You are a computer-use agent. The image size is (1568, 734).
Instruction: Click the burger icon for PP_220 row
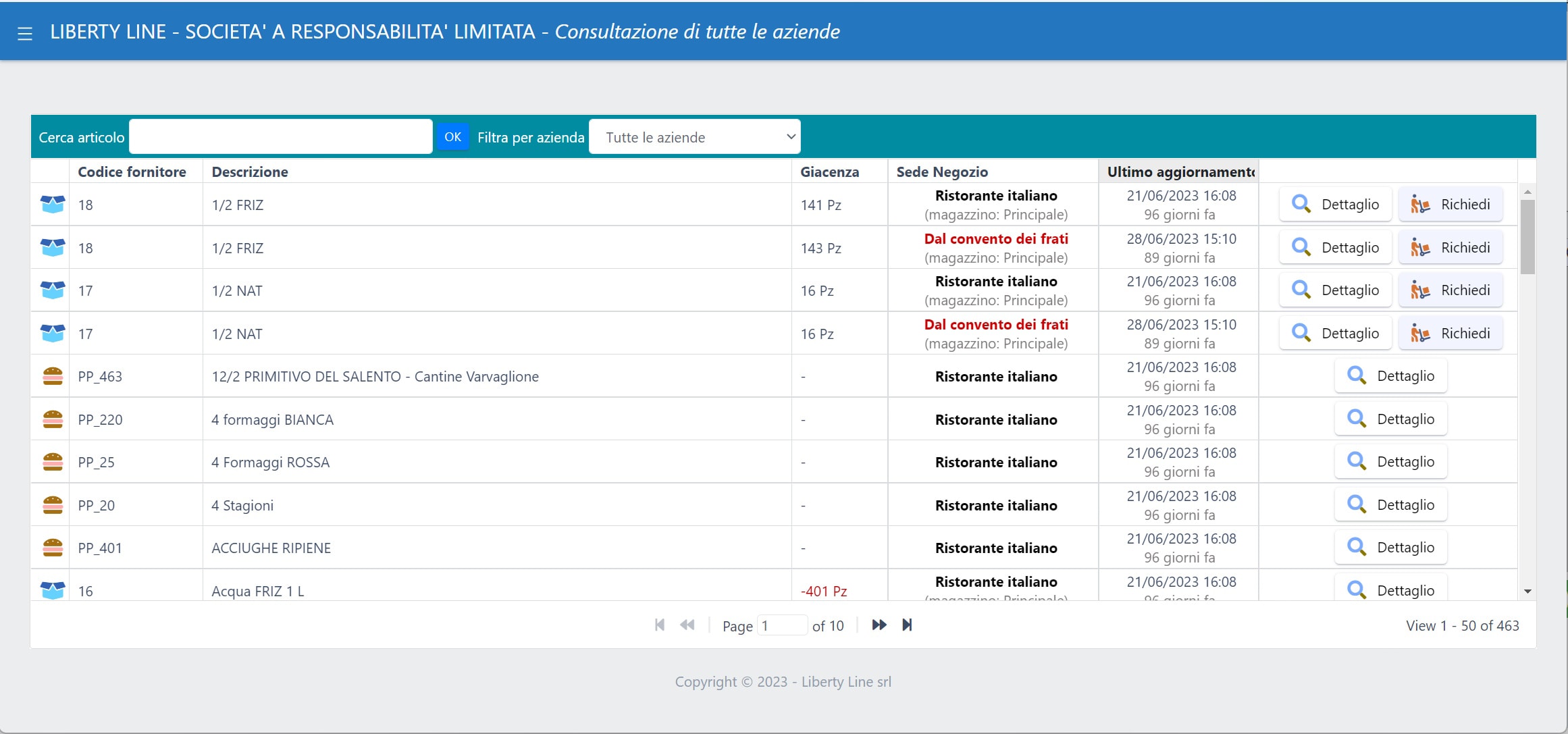53,419
